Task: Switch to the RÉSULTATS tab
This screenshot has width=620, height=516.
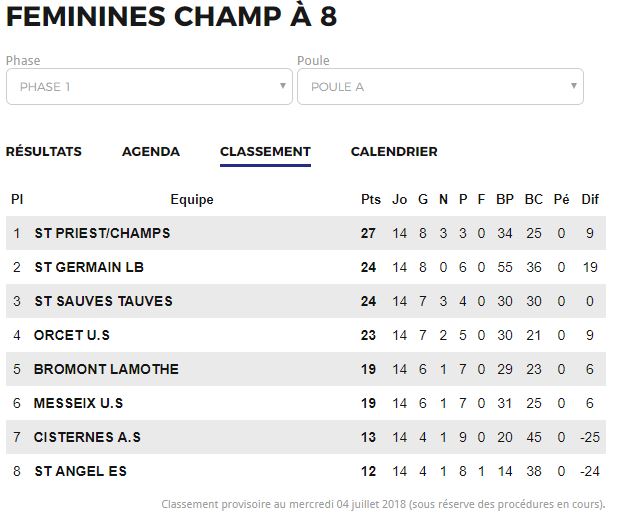Action: point(44,151)
